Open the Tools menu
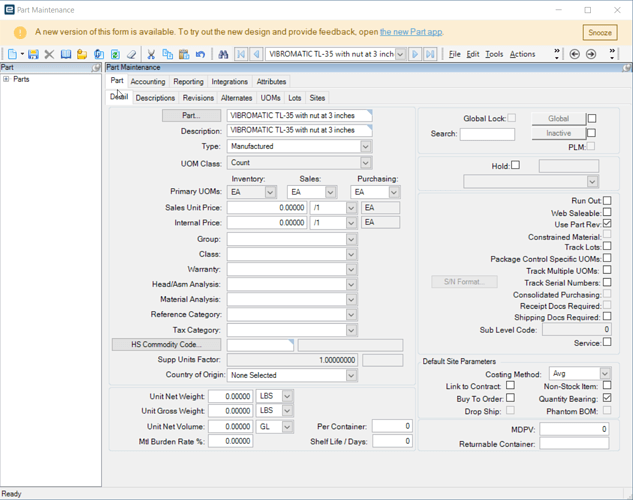The width and height of the screenshot is (633, 500). (x=494, y=54)
